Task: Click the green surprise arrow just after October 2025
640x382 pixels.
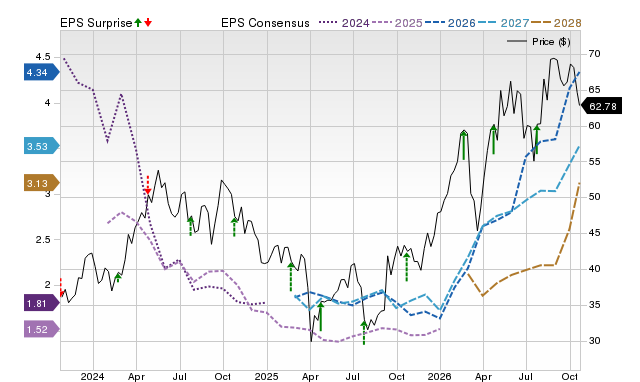Action: point(406,267)
